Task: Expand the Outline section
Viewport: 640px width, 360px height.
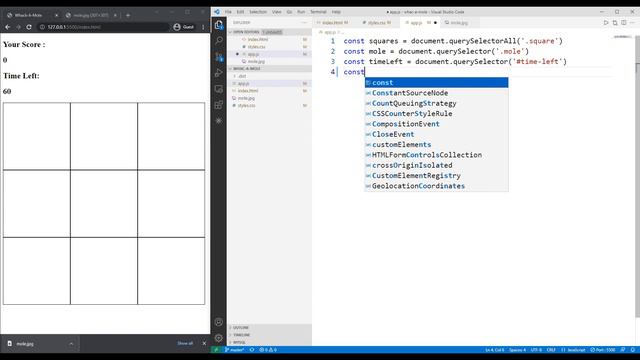Action: click(269, 328)
